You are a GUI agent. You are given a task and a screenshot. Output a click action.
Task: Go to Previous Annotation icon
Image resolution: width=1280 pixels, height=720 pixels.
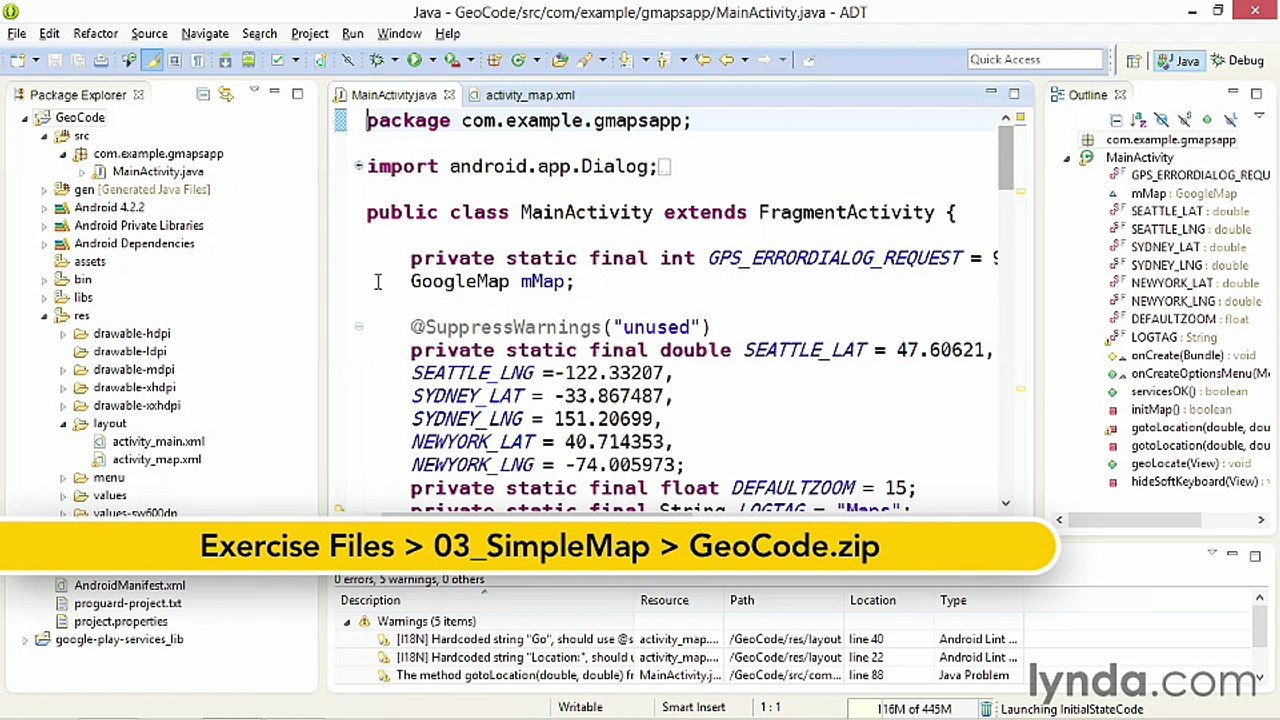click(663, 60)
